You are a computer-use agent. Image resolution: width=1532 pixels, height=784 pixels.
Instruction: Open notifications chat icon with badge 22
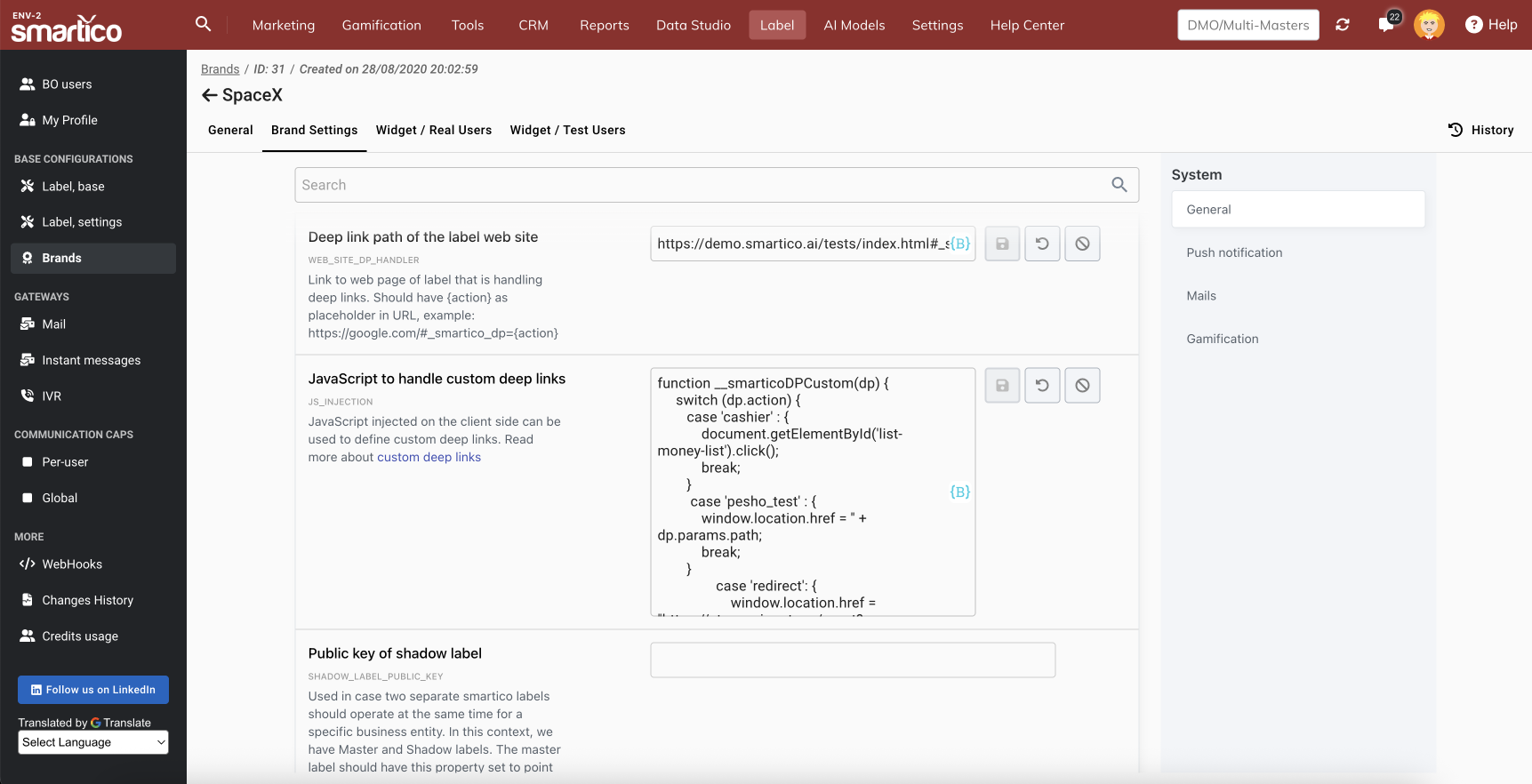click(x=1386, y=24)
